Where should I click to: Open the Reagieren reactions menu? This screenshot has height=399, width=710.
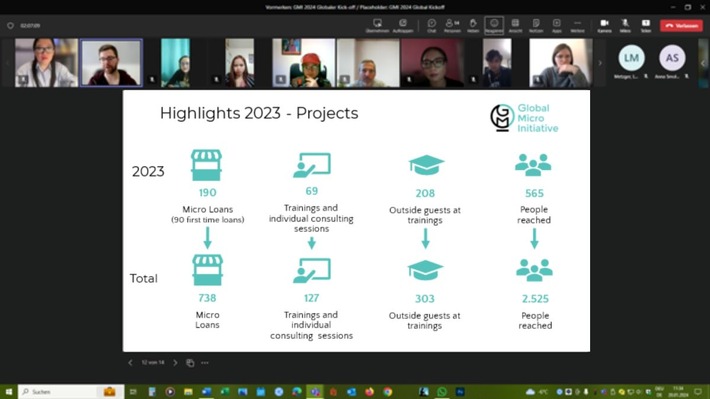[x=494, y=25]
